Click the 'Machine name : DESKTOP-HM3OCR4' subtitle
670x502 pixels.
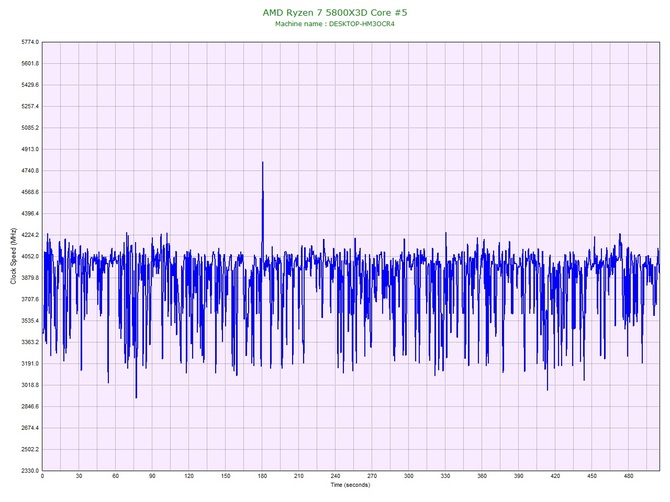[335, 24]
